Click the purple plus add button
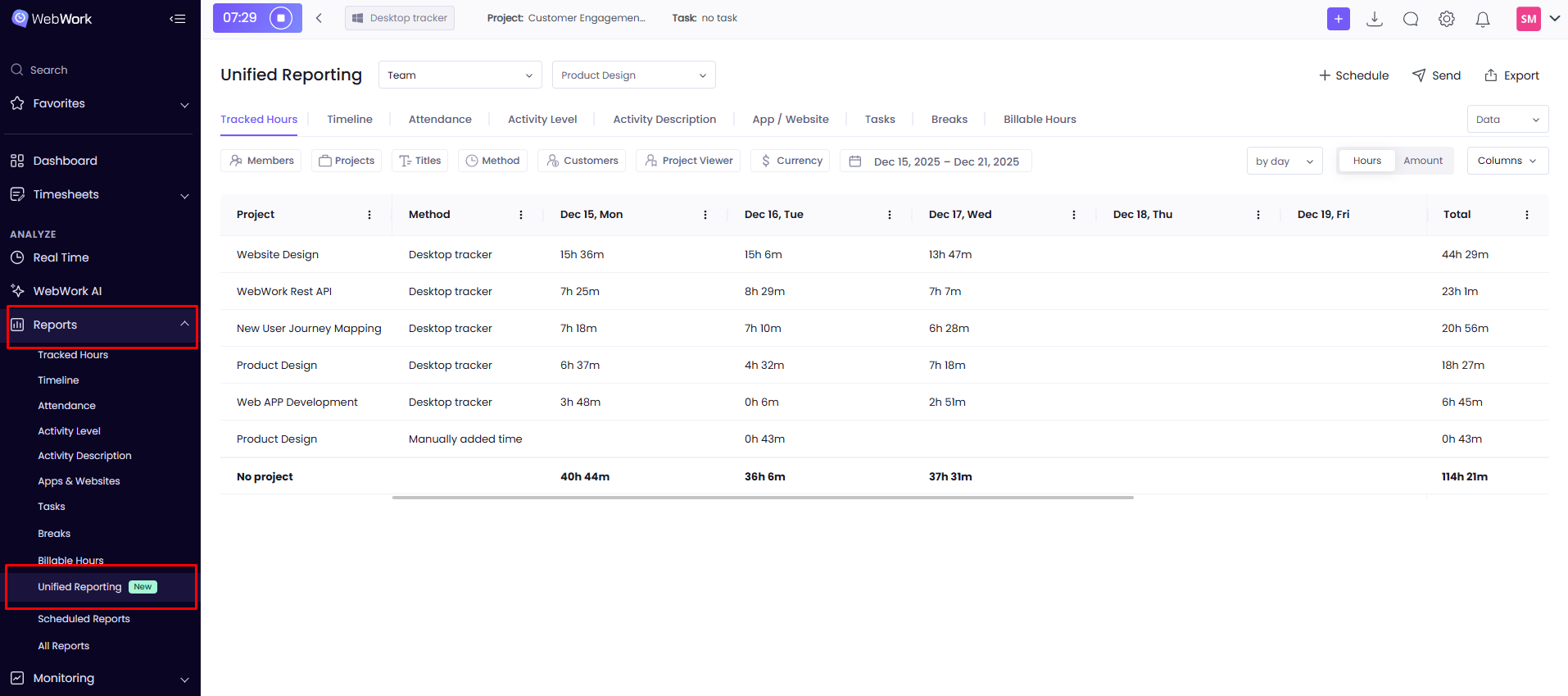Image resolution: width=1568 pixels, height=696 pixels. click(1338, 19)
